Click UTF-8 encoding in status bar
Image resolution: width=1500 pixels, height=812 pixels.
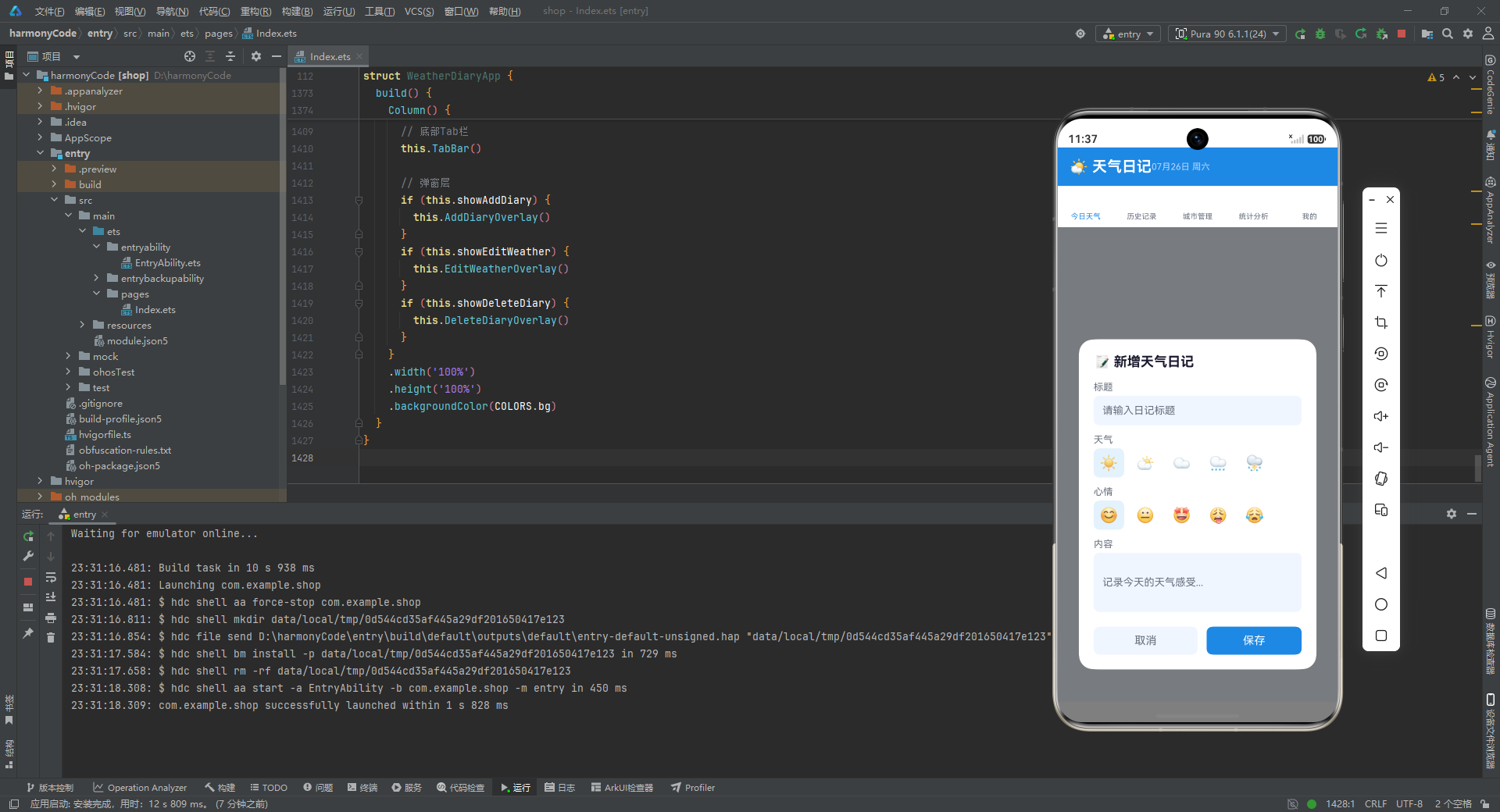[1409, 803]
